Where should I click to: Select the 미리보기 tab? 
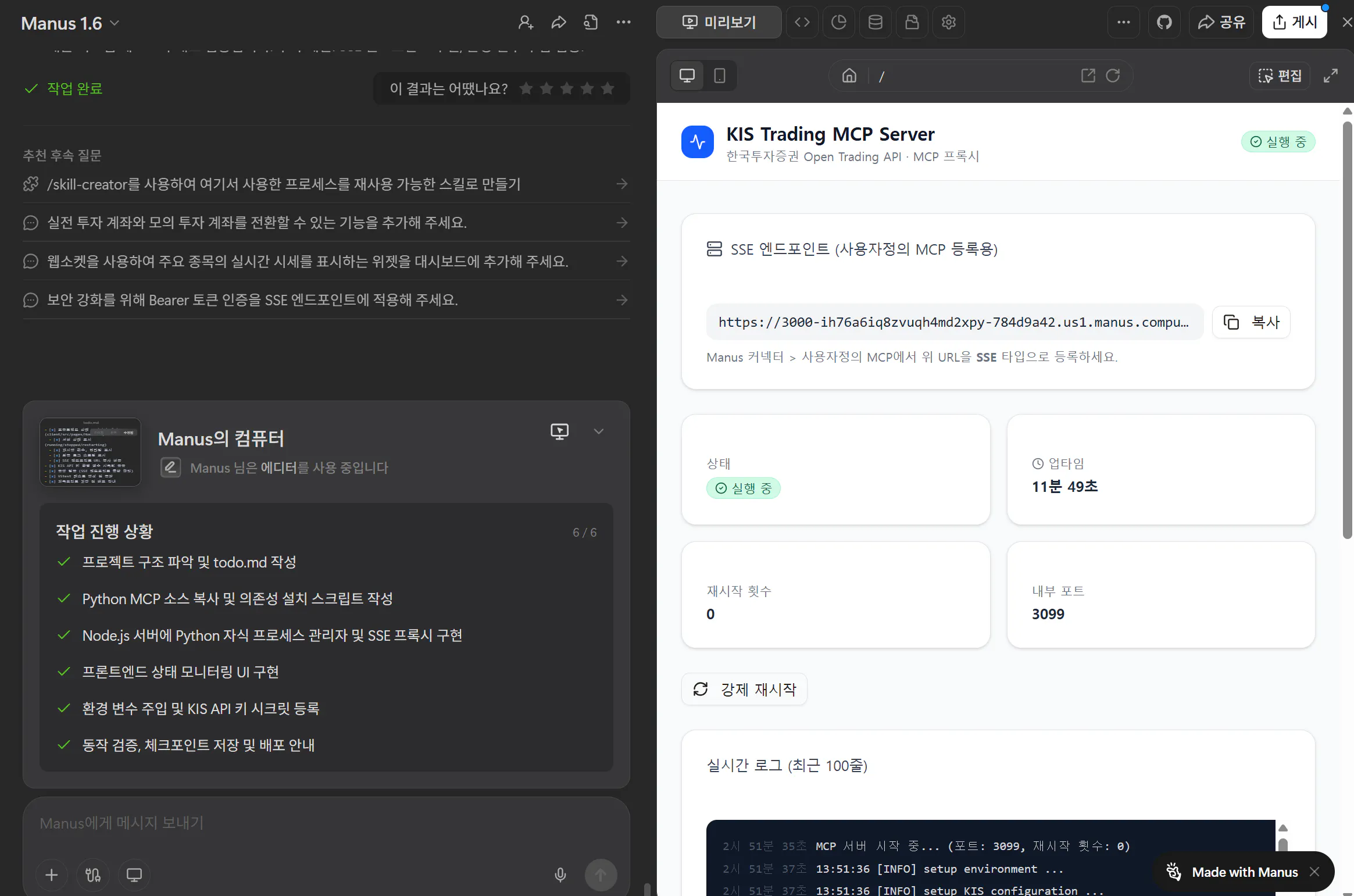(x=719, y=23)
